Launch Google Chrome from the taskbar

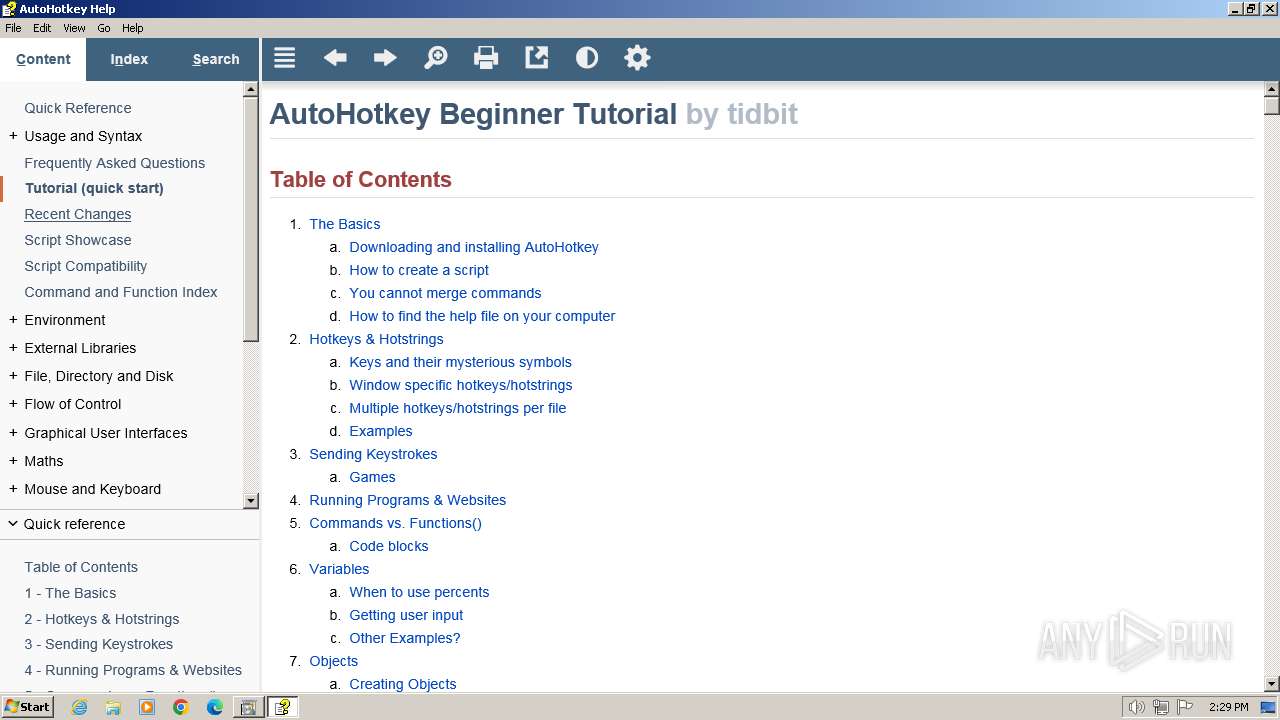pyautogui.click(x=181, y=707)
